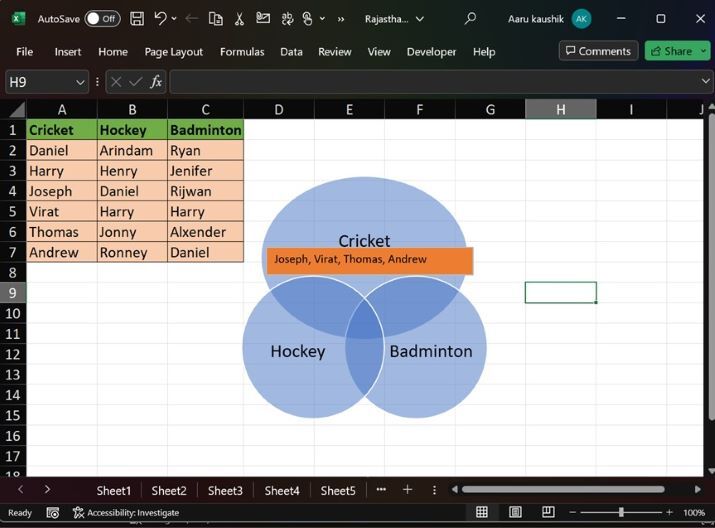Switch to Normal view icon
The image size is (715, 528).
(x=482, y=512)
